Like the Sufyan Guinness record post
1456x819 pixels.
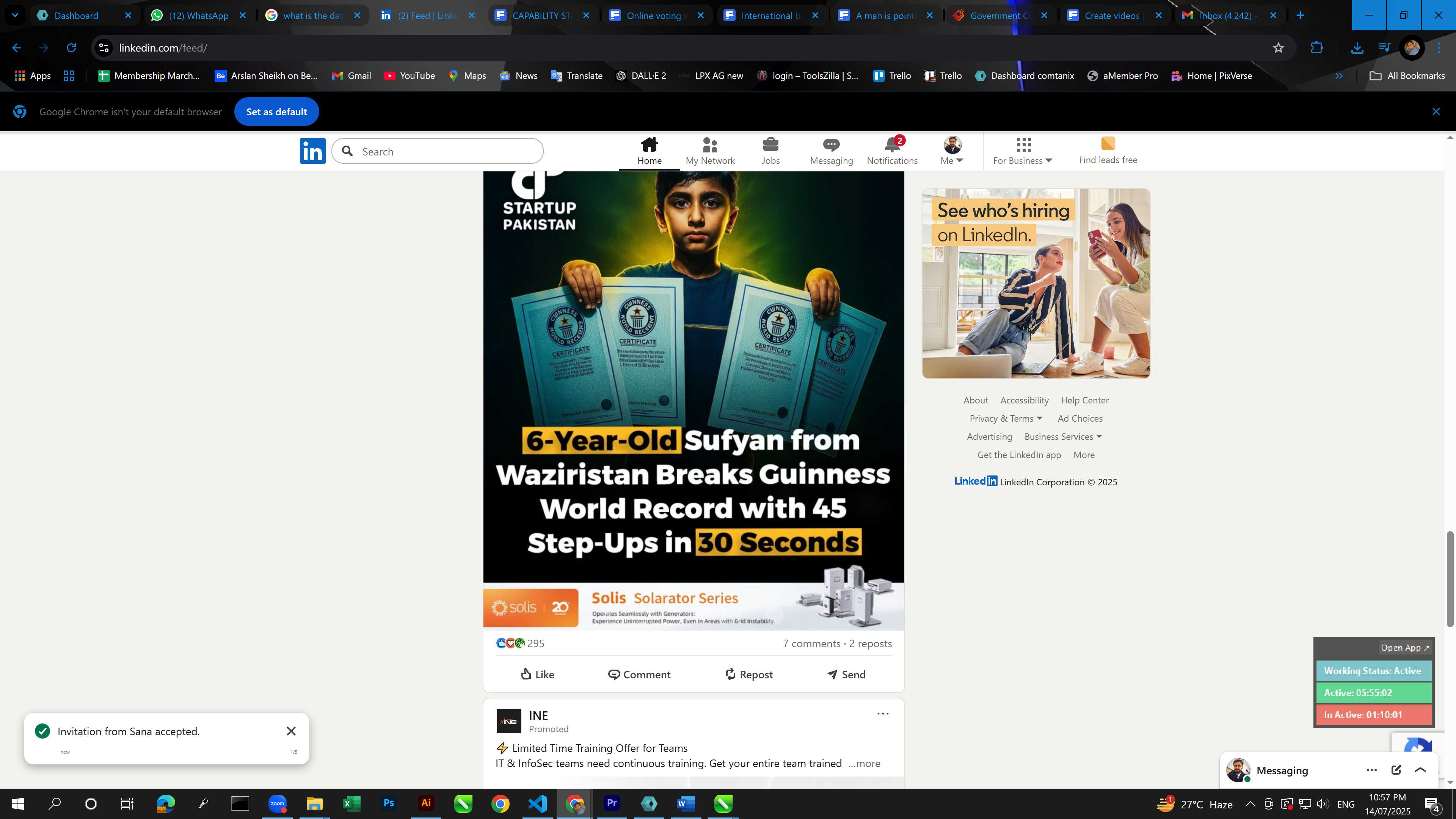click(537, 674)
